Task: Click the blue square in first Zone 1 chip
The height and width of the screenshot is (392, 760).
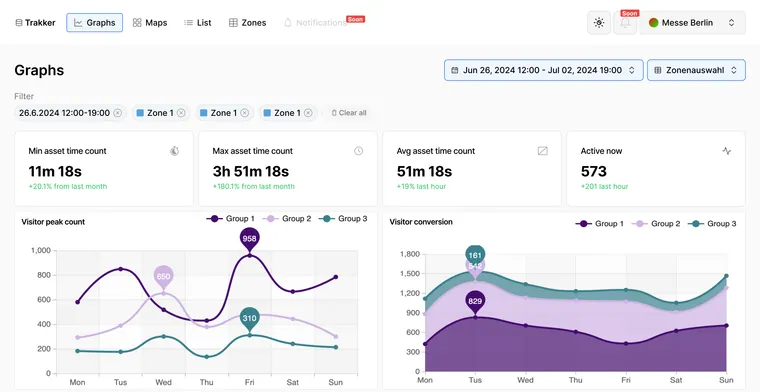Action: [140, 113]
